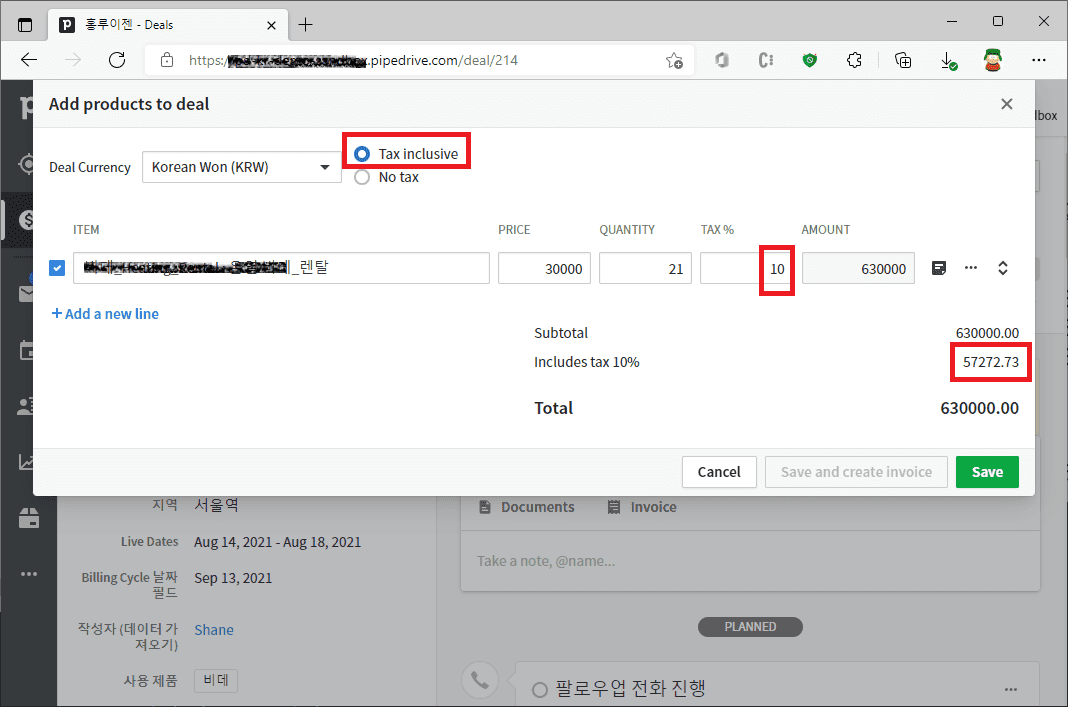1068x707 pixels.
Task: Open the green shield extension icon
Action: (810, 61)
